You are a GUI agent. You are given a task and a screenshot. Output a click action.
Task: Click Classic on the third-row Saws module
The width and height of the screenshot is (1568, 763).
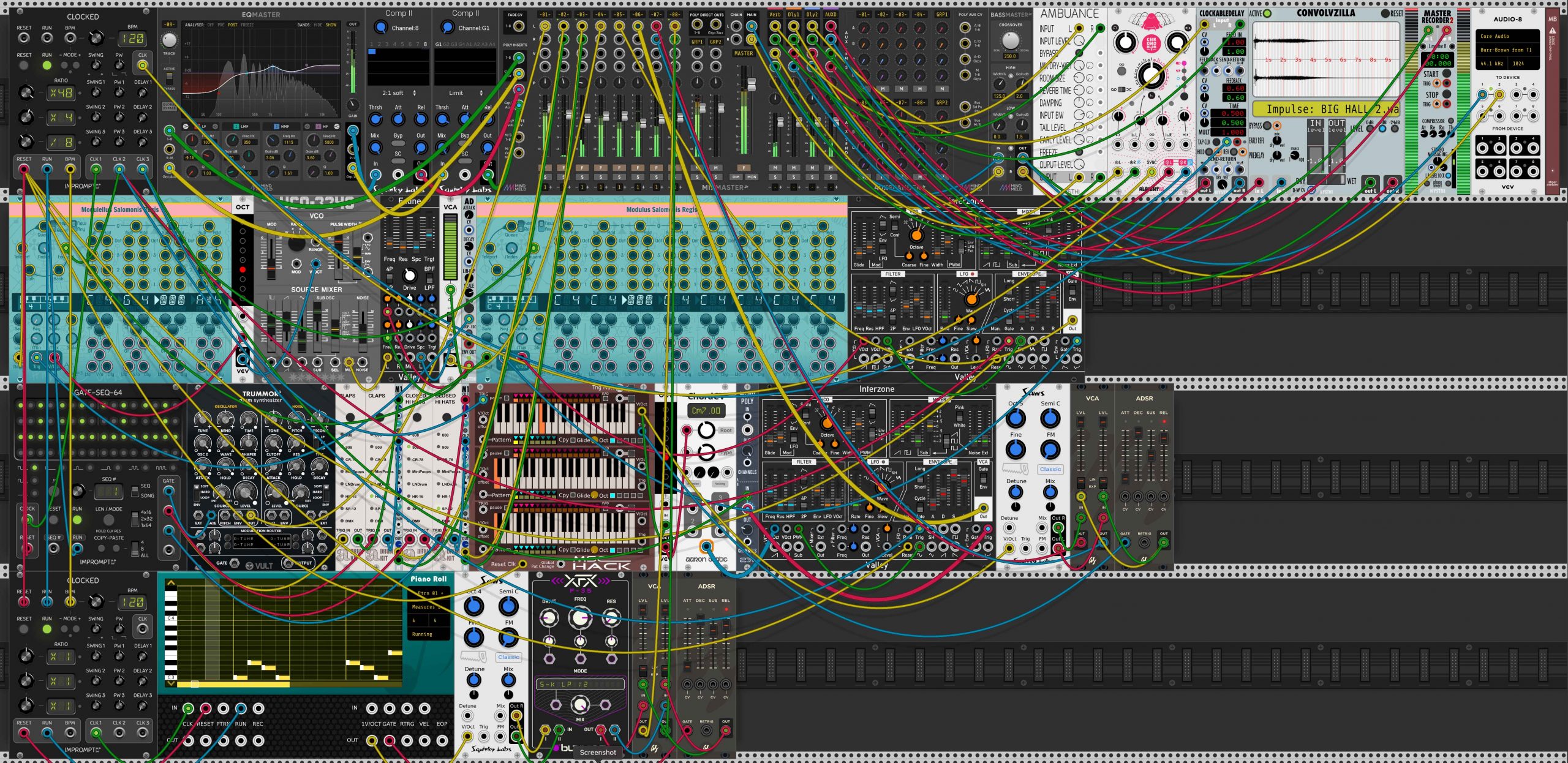tap(1050, 470)
